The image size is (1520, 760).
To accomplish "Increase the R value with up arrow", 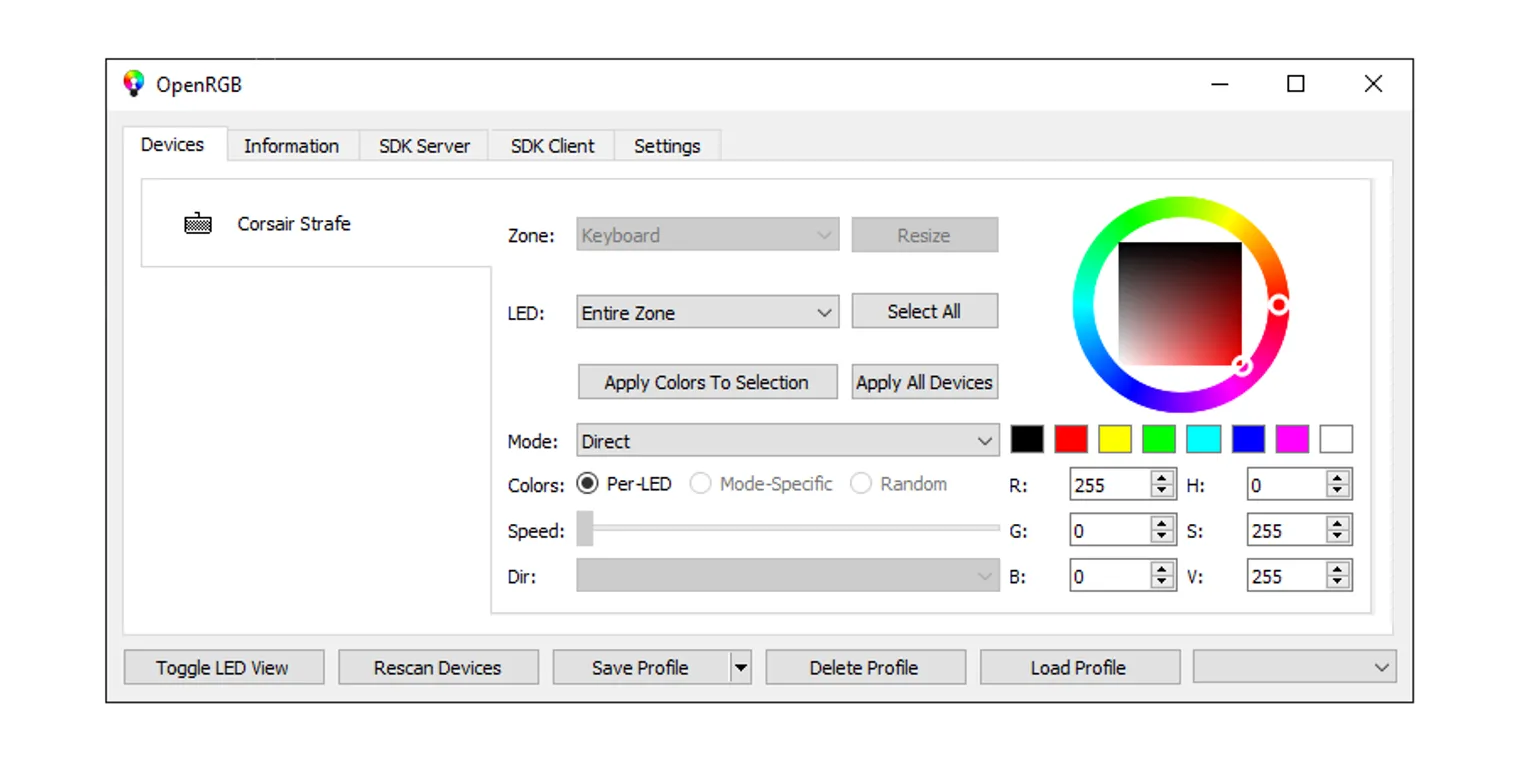I will click(x=1161, y=479).
